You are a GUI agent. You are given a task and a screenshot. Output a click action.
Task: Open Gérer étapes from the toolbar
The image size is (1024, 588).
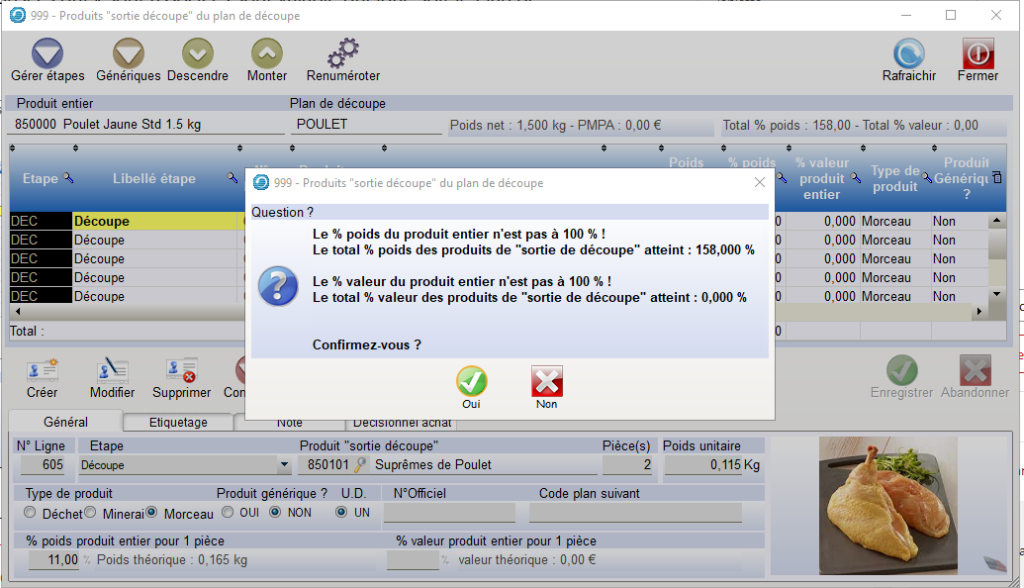(47, 54)
